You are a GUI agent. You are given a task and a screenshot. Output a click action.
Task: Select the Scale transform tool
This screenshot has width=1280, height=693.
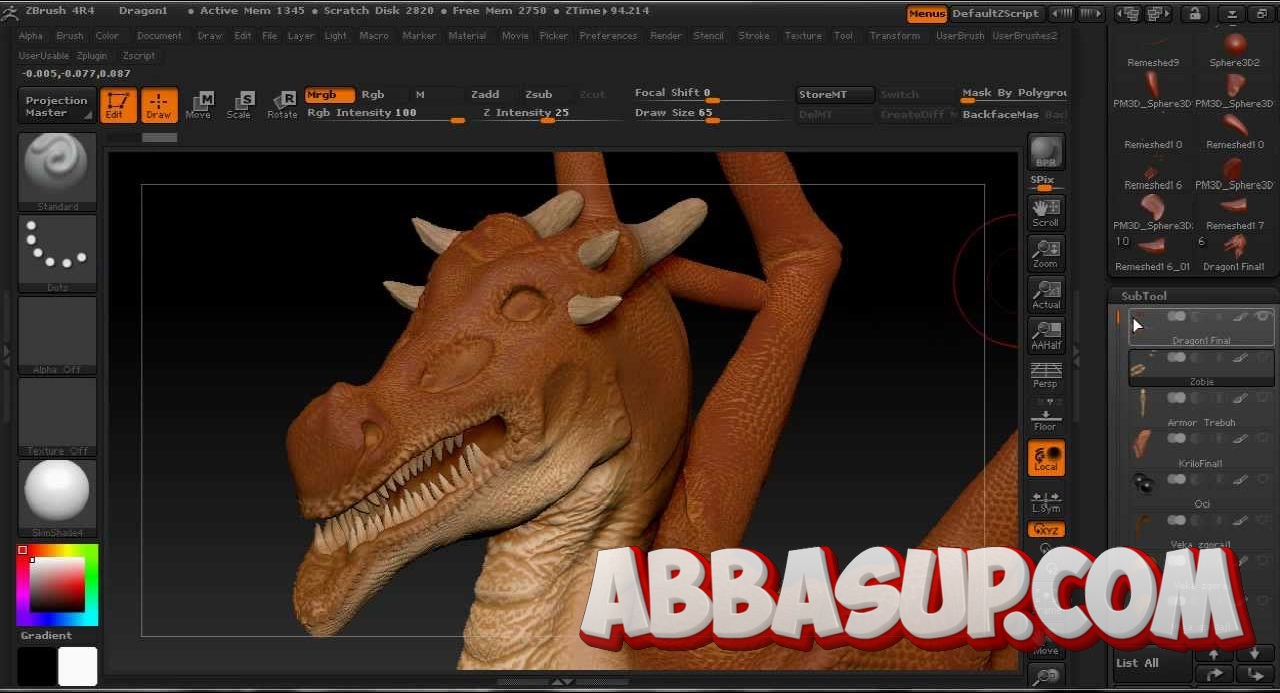tap(240, 105)
